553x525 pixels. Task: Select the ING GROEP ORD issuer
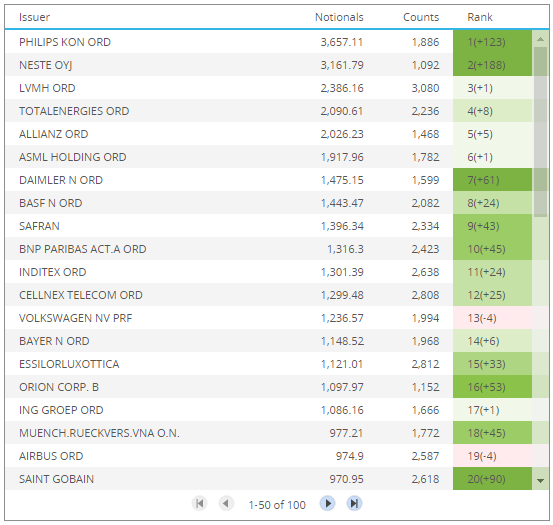click(61, 410)
